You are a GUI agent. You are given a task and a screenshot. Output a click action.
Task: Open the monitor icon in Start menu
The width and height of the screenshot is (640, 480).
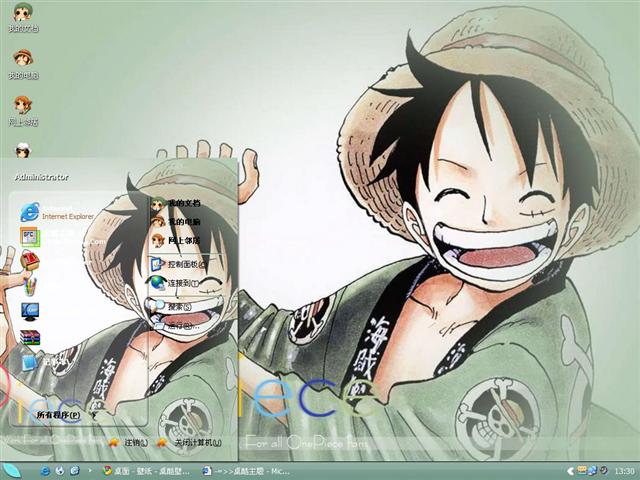point(30,312)
